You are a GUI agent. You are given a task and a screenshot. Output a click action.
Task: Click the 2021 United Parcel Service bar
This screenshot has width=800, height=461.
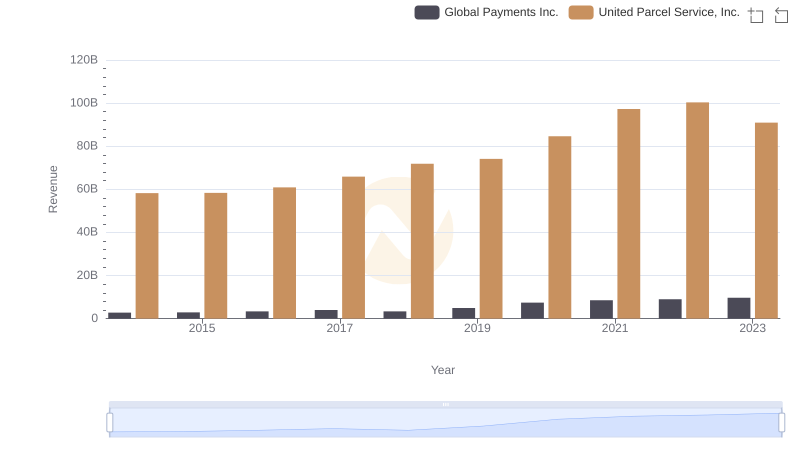629,214
